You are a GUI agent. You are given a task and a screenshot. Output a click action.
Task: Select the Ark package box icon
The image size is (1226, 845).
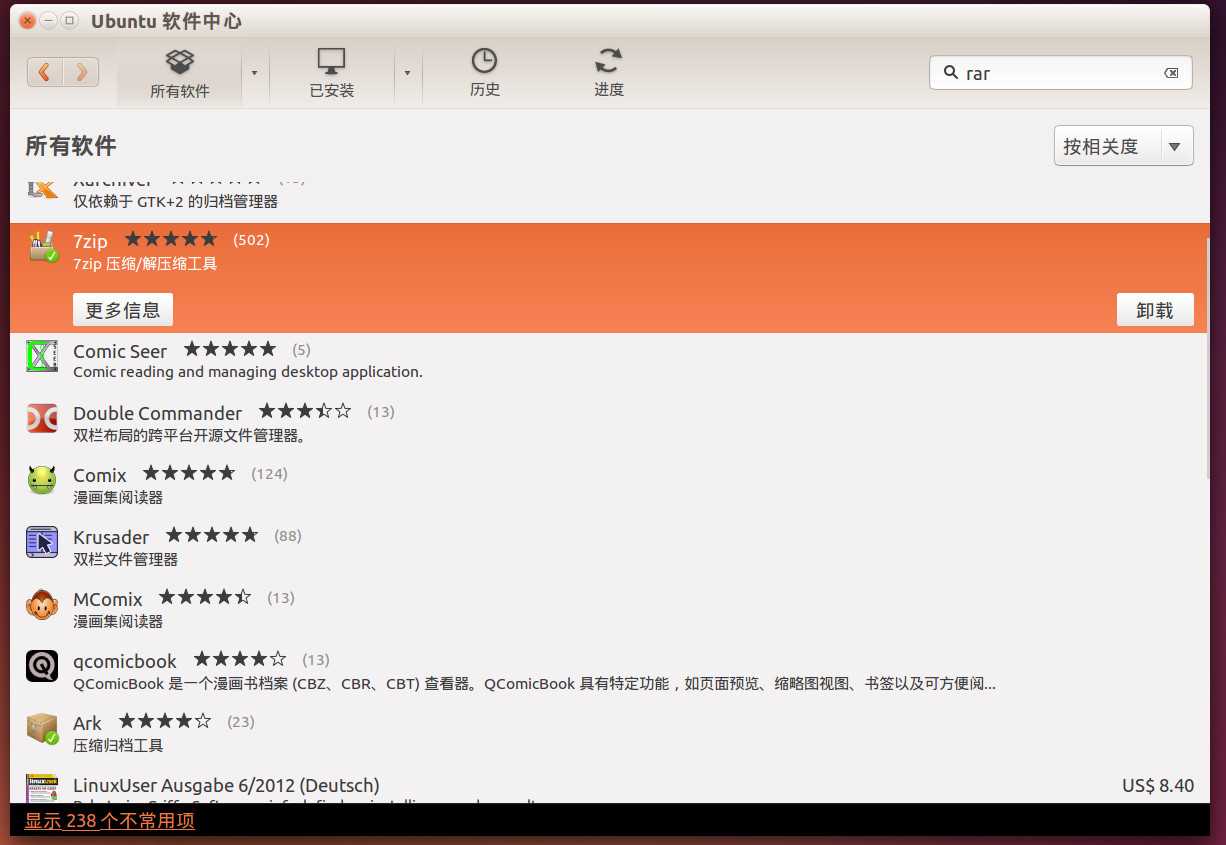coord(42,728)
